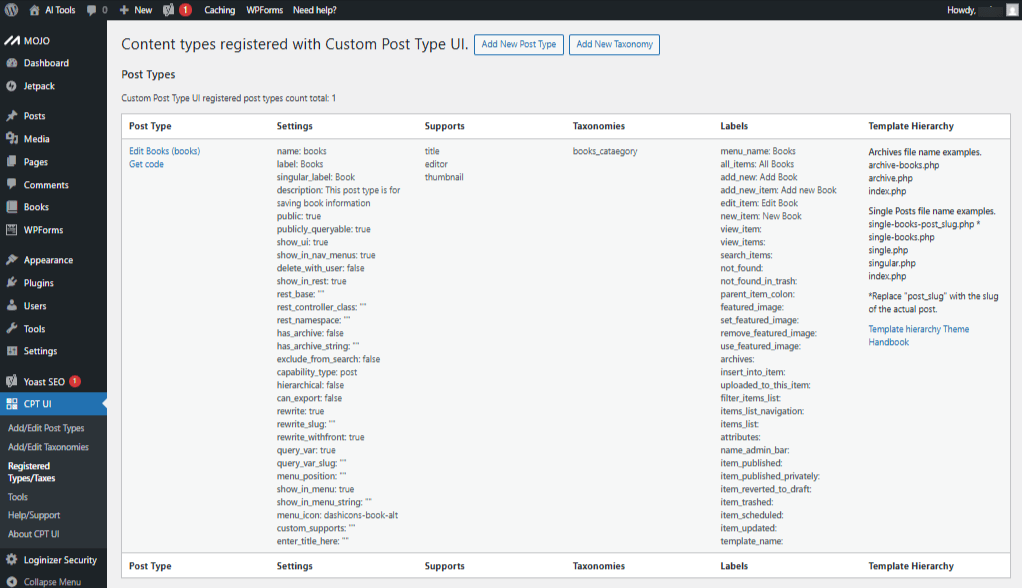Viewport: 1022px width, 588px height.
Task: Click the Add New Taxonomy button
Action: (x=614, y=45)
